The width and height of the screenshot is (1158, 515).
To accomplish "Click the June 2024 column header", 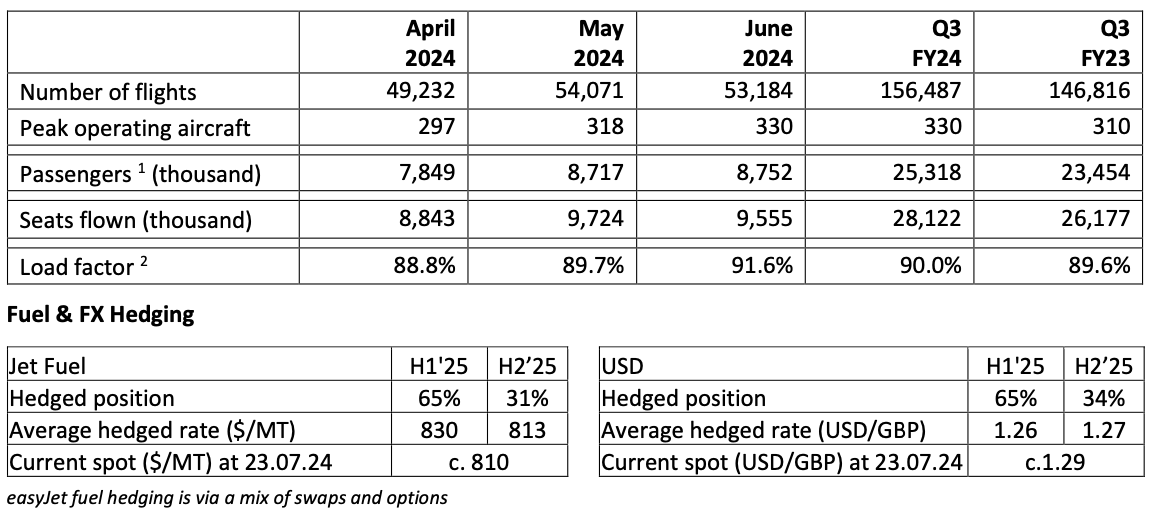I will coord(766,43).
